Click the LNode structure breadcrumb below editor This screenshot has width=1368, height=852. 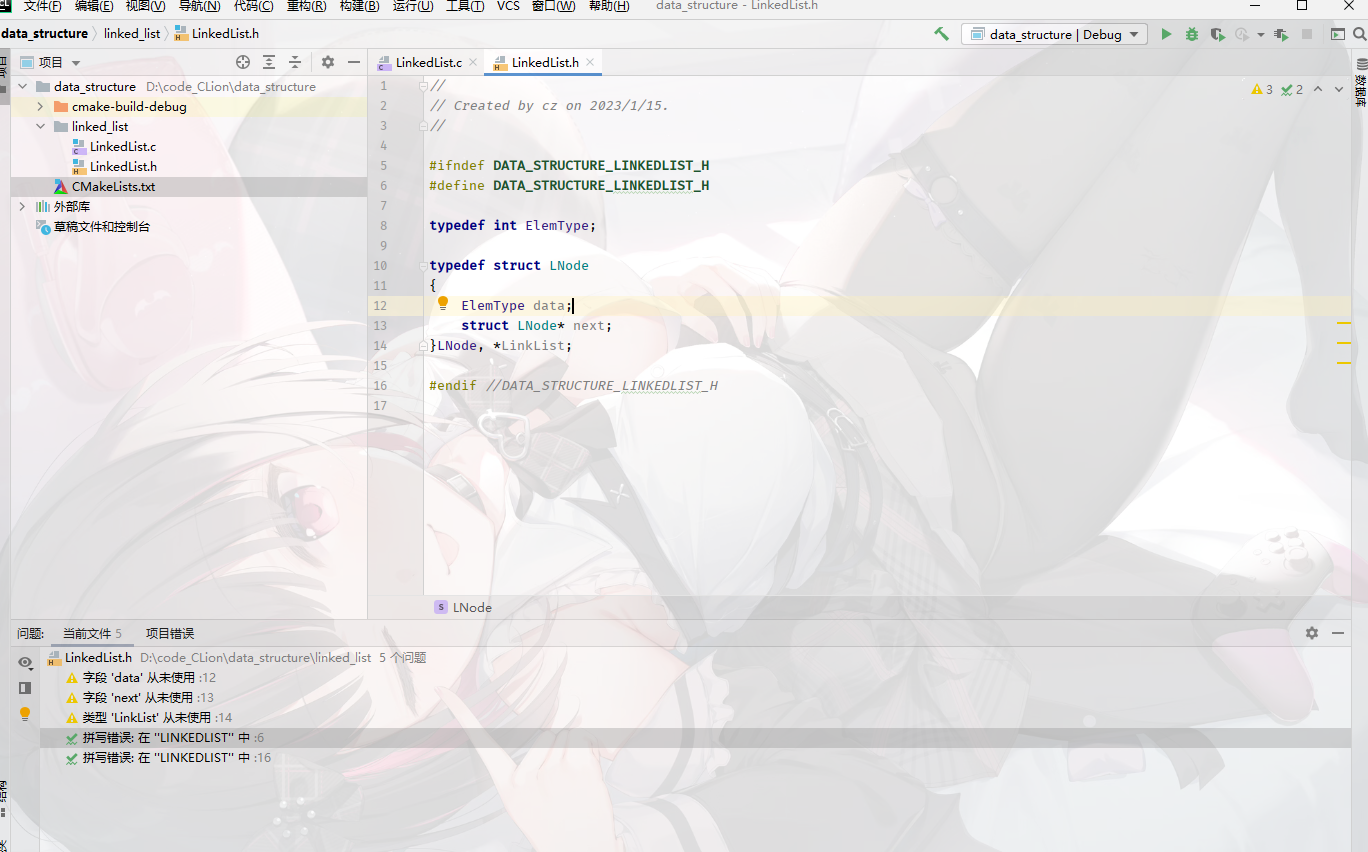pyautogui.click(x=464, y=608)
